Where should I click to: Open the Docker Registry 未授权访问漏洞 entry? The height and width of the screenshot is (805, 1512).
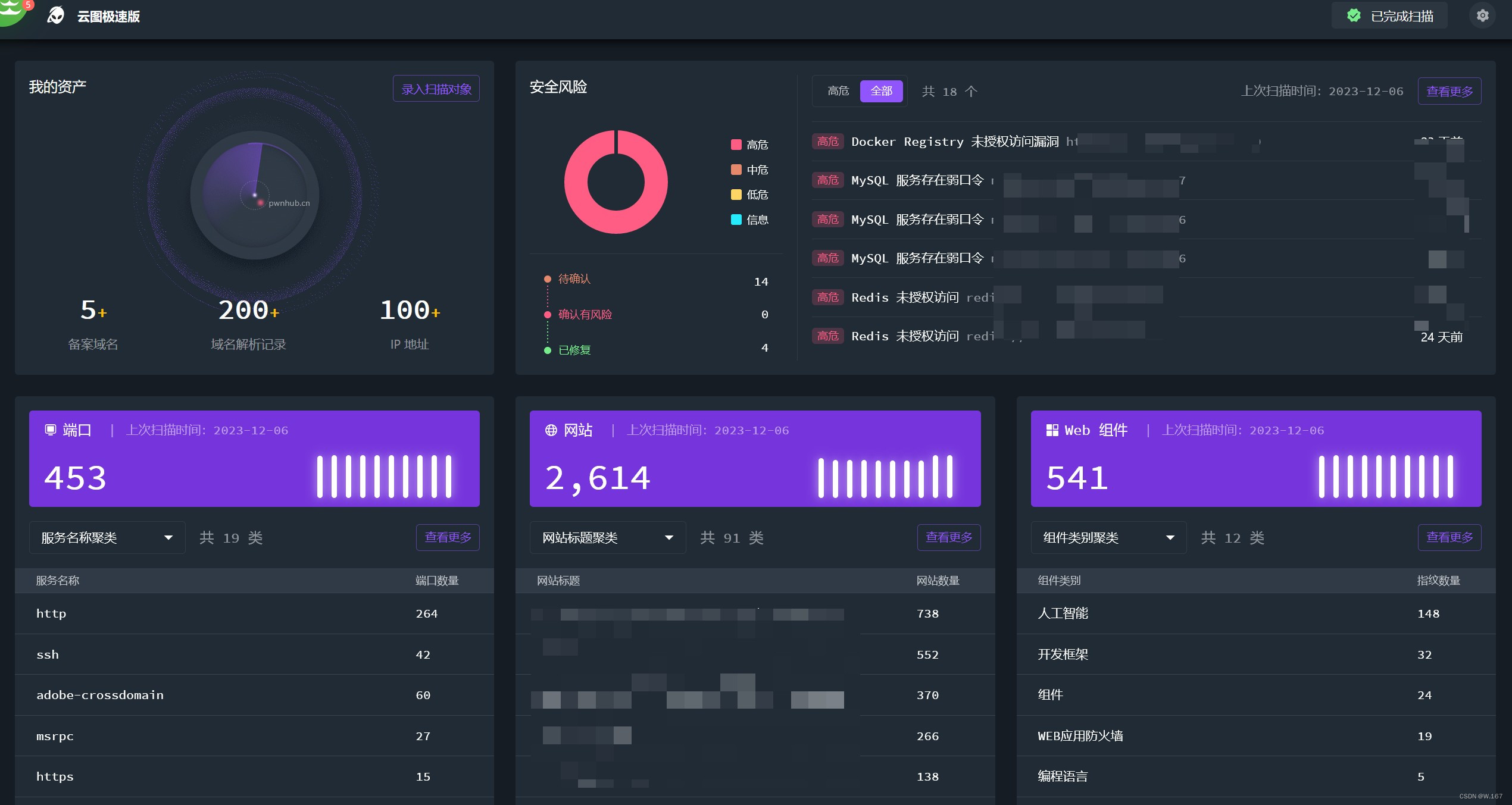pyautogui.click(x=954, y=142)
